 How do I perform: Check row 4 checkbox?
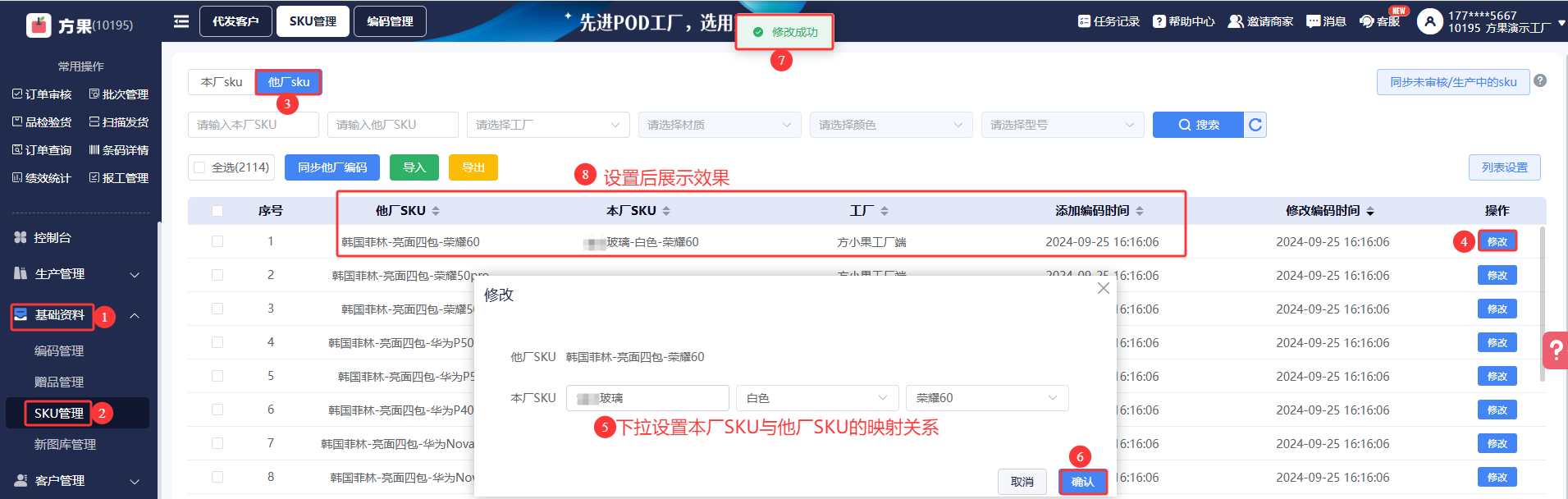(217, 342)
